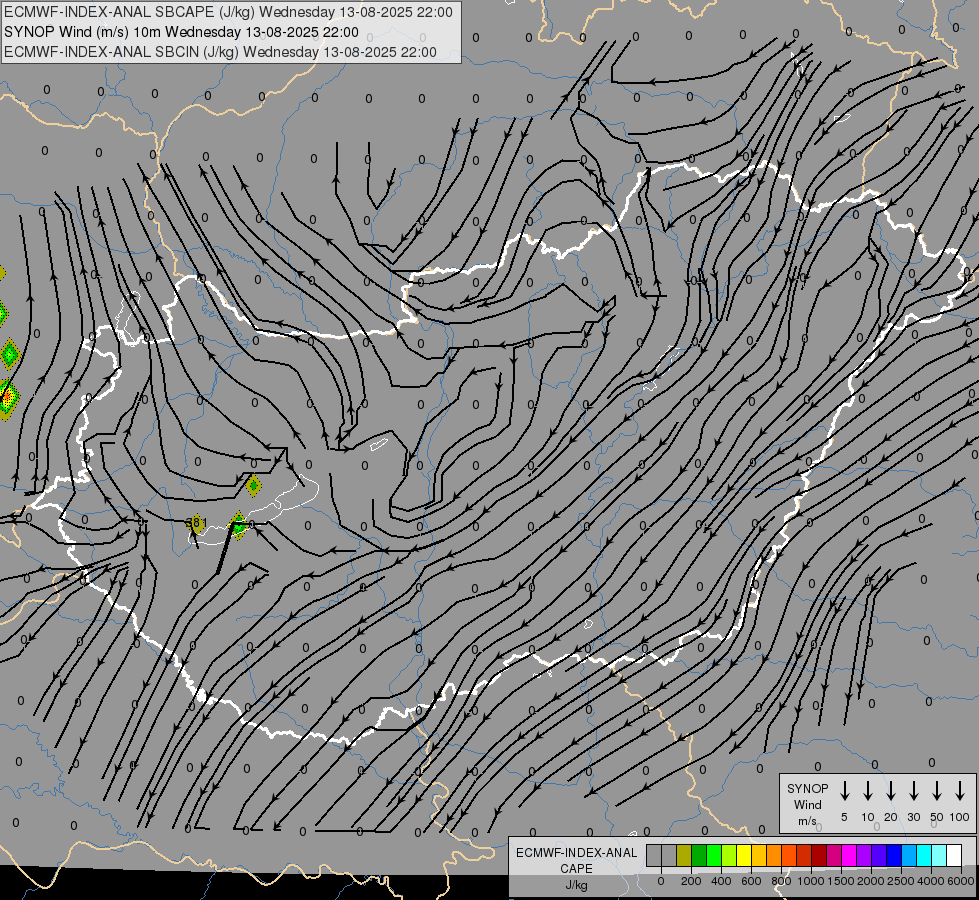
Task: Click the number 5 under wind arrow
Action: coord(844,817)
